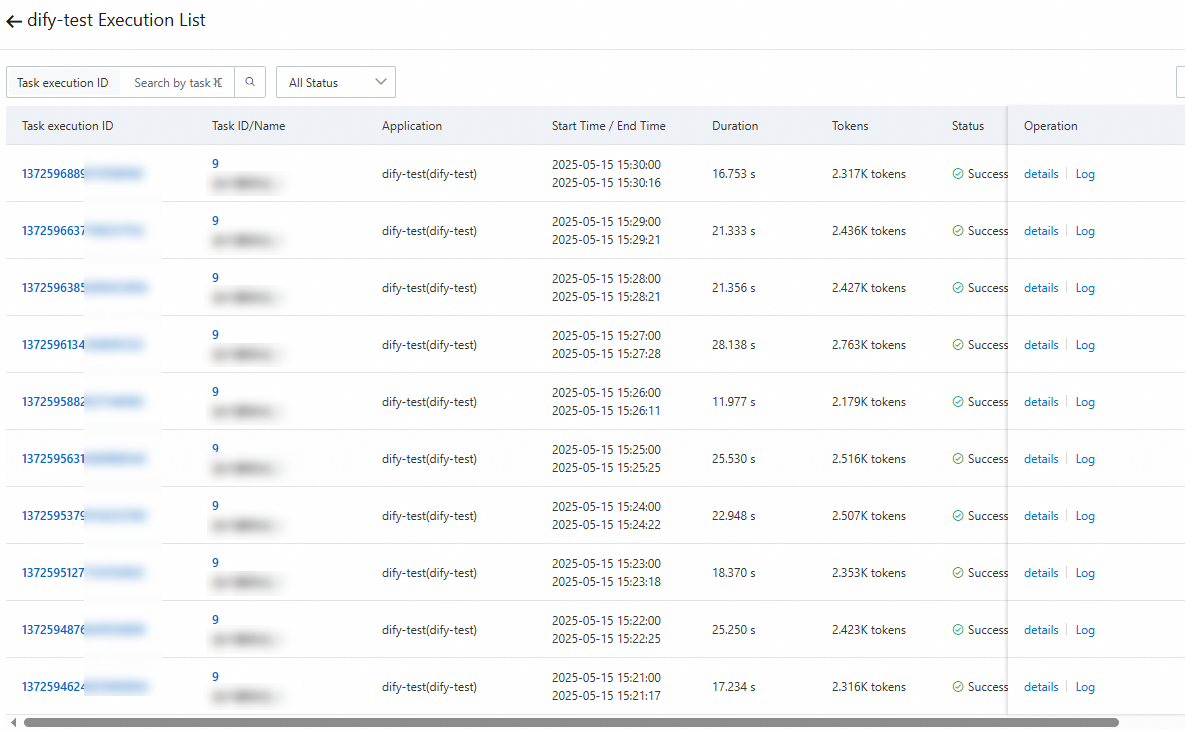Open details for the 15:25:00 execution
The image size is (1185, 734).
[x=1041, y=459]
